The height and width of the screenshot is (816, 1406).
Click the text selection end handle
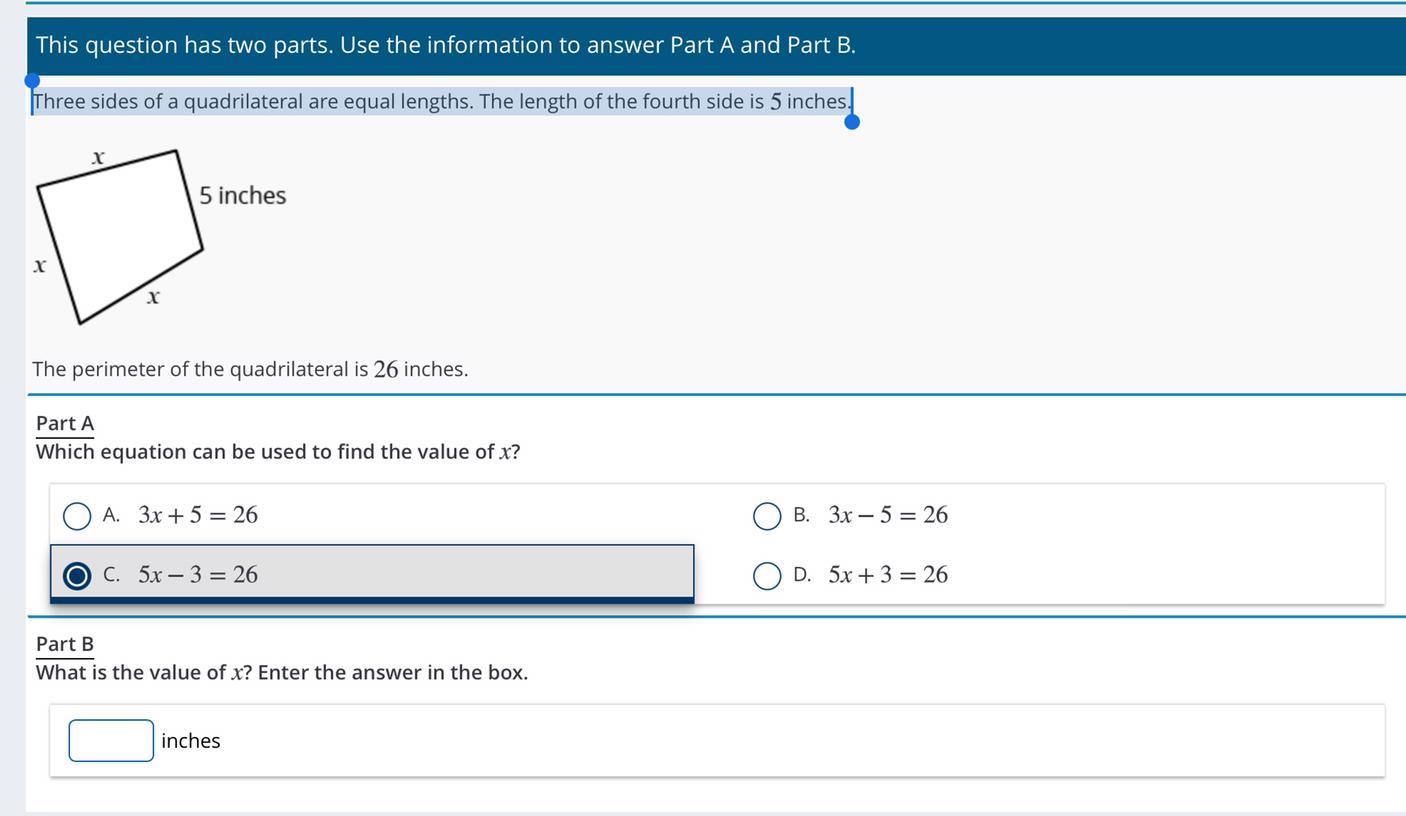click(852, 122)
